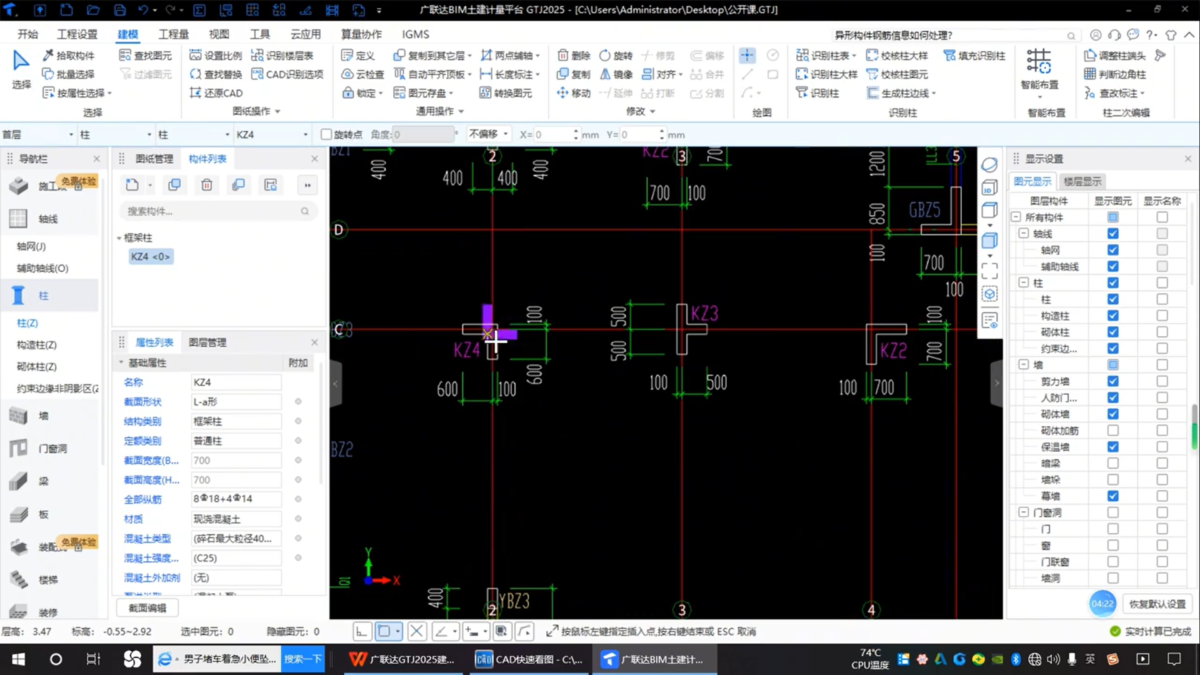
Task: Collapse the 轴线 layer group
Action: 1024,234
